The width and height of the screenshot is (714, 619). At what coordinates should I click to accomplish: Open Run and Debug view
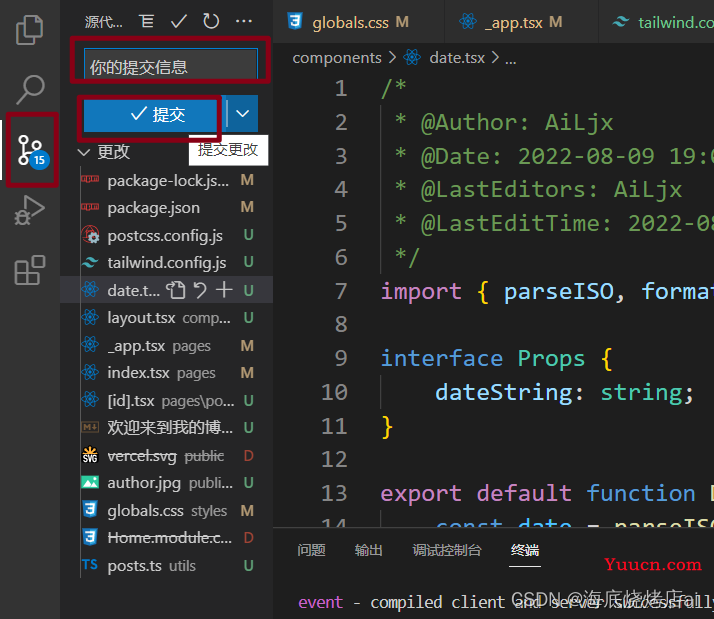click(30, 210)
